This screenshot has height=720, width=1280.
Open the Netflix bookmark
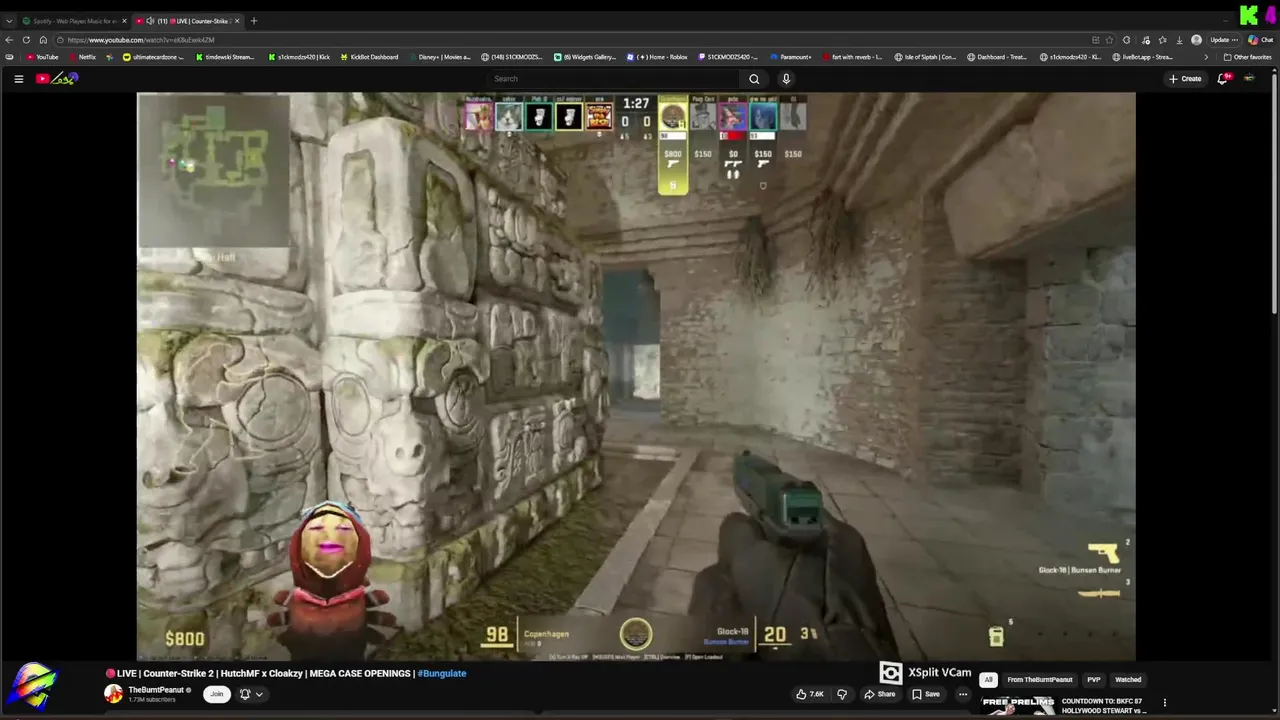pos(82,57)
